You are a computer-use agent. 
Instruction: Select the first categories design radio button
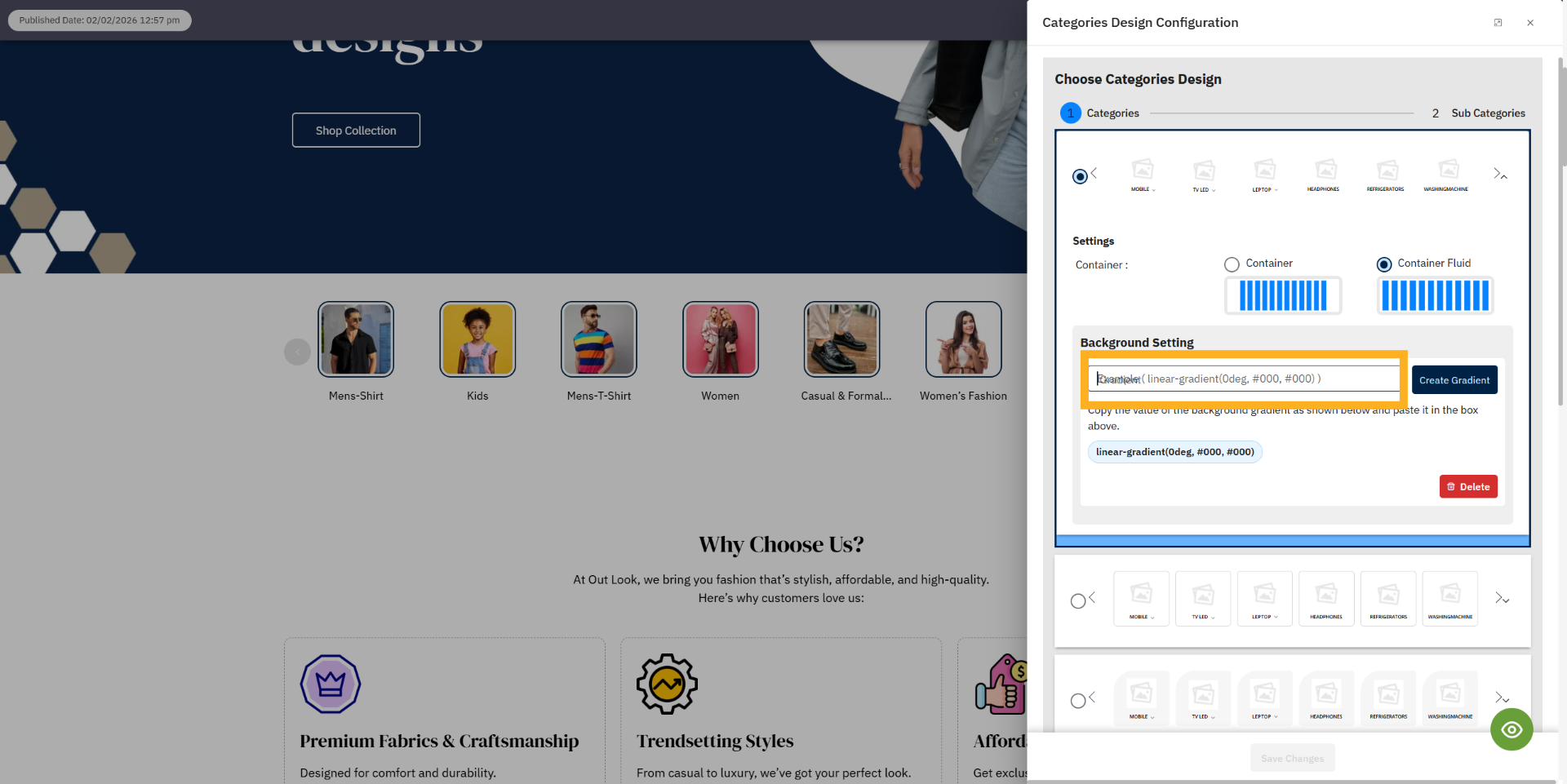click(x=1080, y=176)
